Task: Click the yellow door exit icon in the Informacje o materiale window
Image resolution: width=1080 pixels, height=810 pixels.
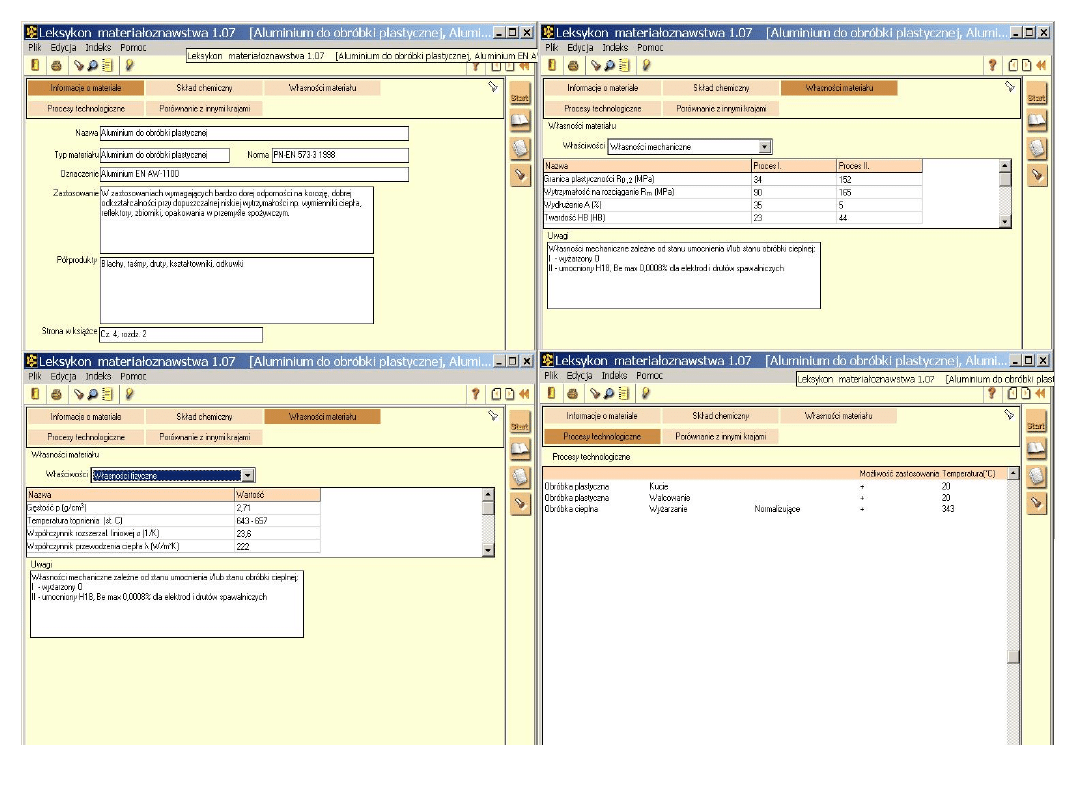Action: pyautogui.click(x=35, y=65)
